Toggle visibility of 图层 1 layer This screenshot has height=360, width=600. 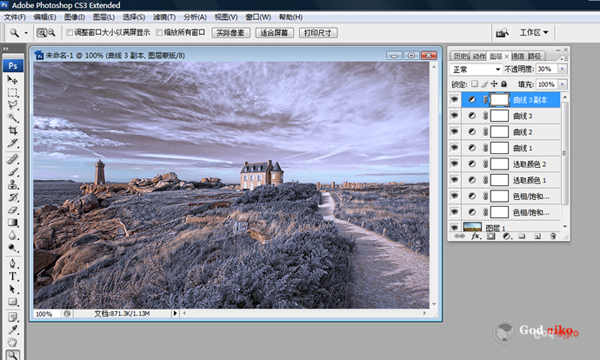point(454,227)
